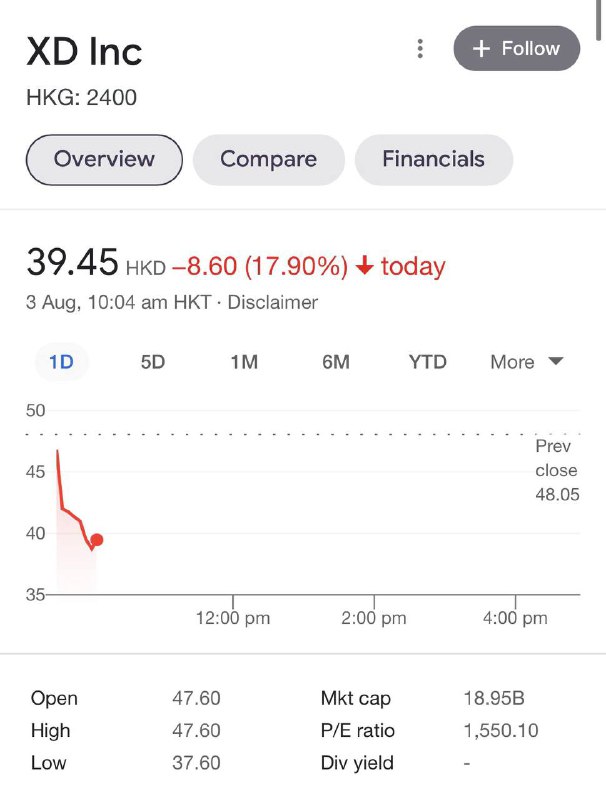Open the Financials tab

(433, 159)
